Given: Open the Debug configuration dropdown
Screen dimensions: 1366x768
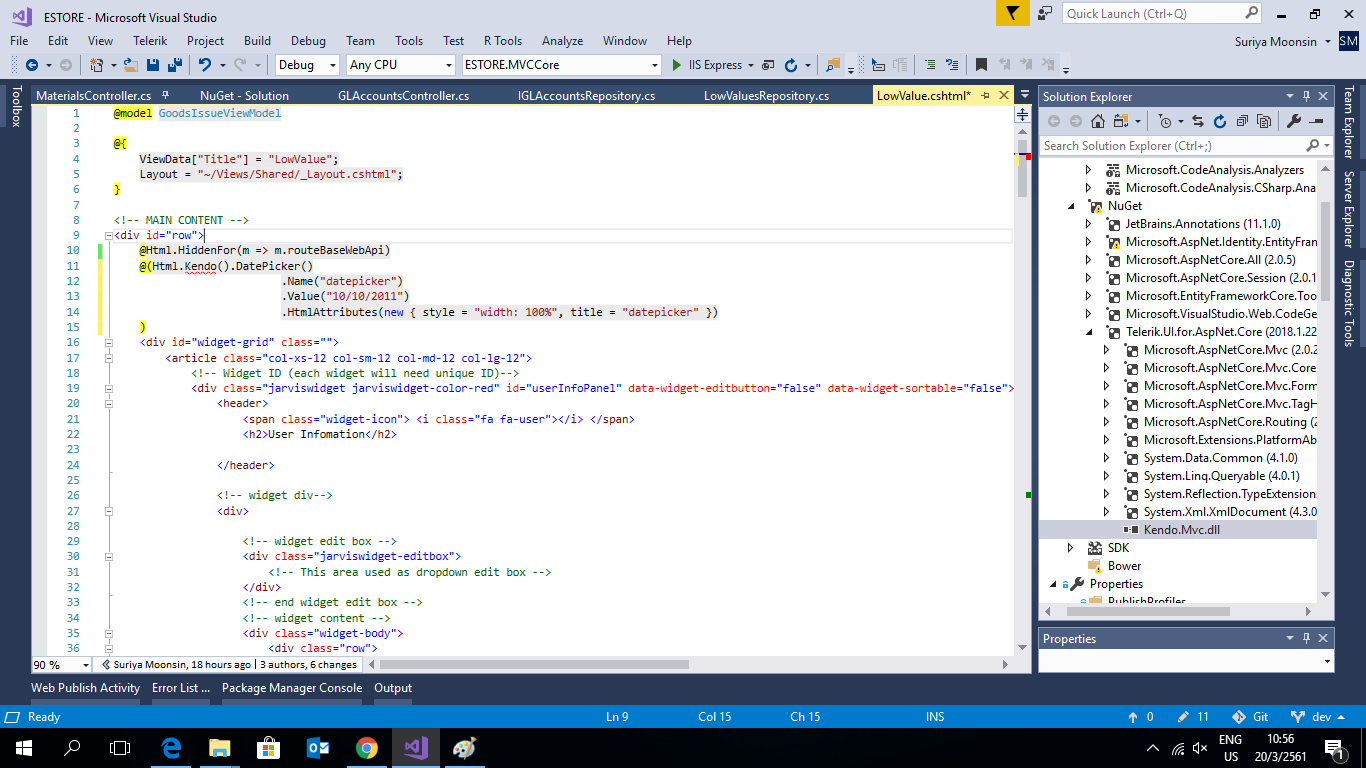Looking at the screenshot, I should pyautogui.click(x=309, y=65).
